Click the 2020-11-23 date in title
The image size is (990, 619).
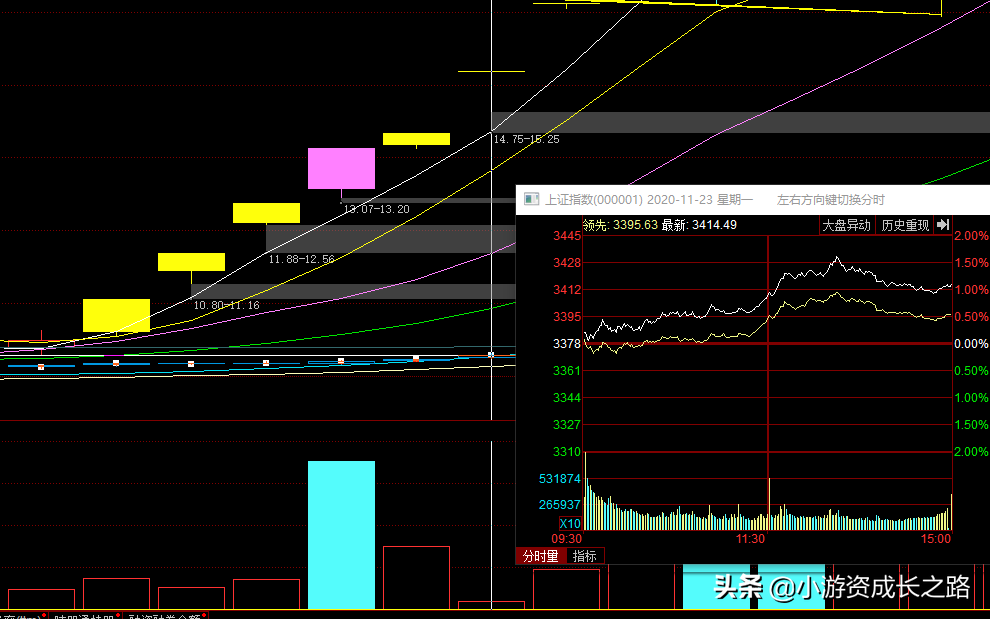pyautogui.click(x=680, y=200)
